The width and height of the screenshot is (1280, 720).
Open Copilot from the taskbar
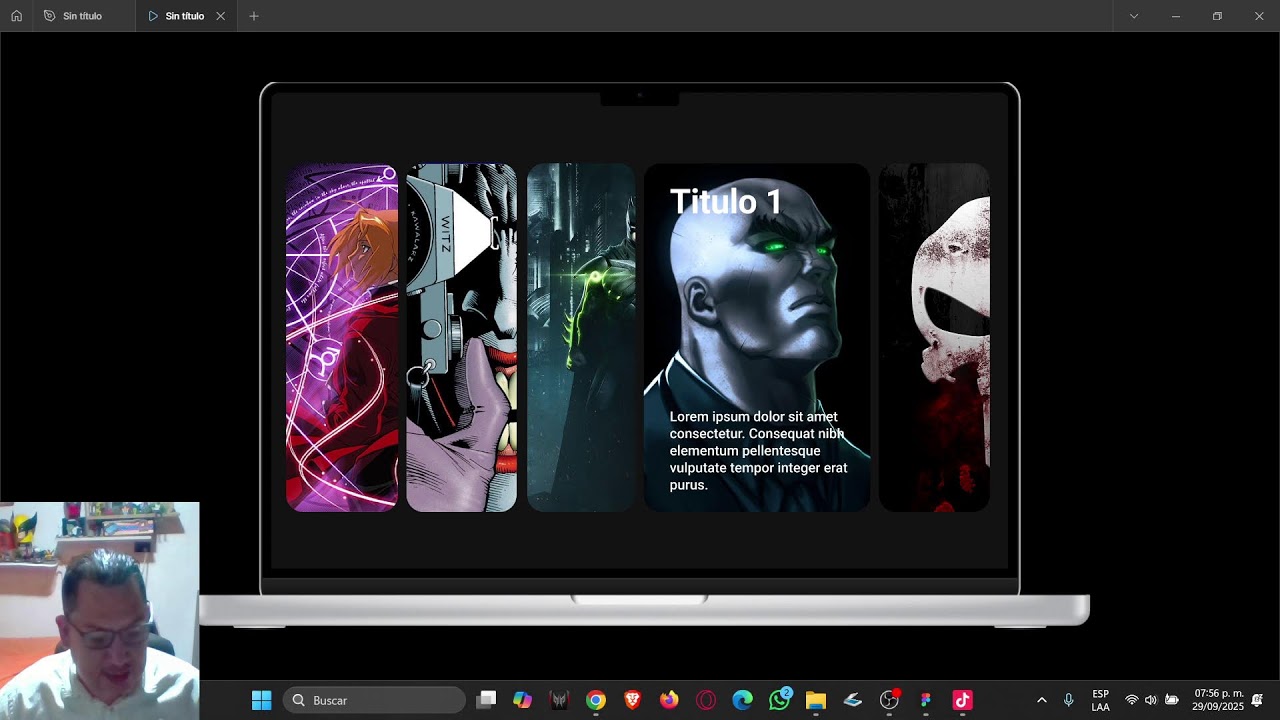(523, 700)
